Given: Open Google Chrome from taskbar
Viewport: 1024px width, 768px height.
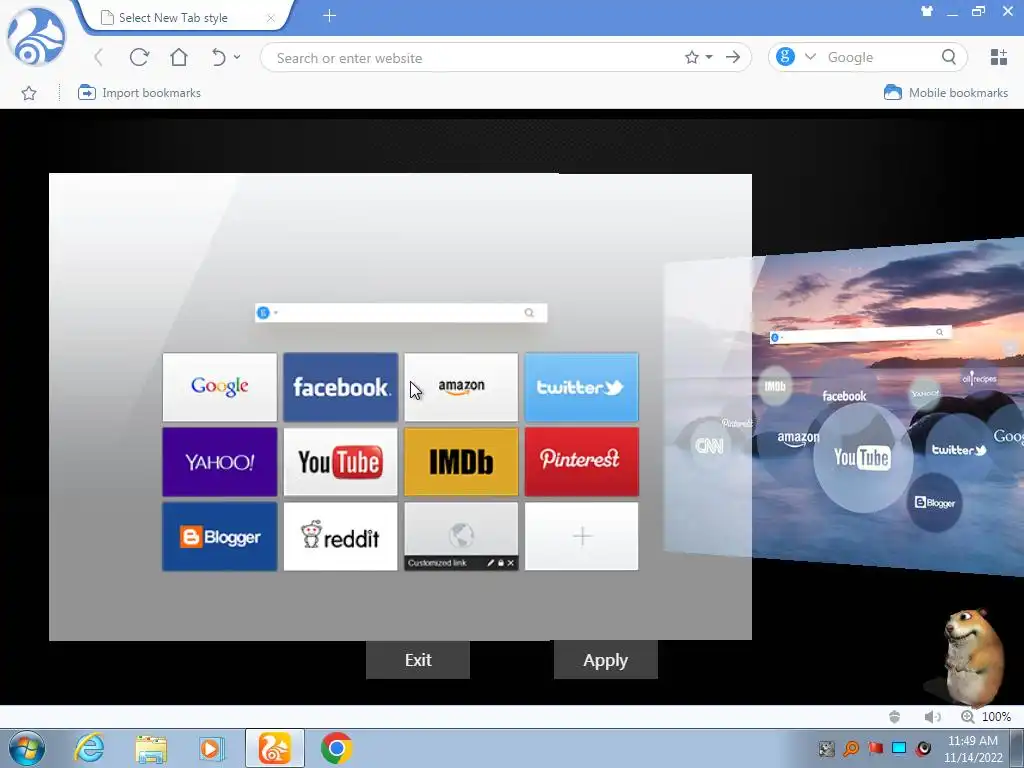Looking at the screenshot, I should 336,748.
